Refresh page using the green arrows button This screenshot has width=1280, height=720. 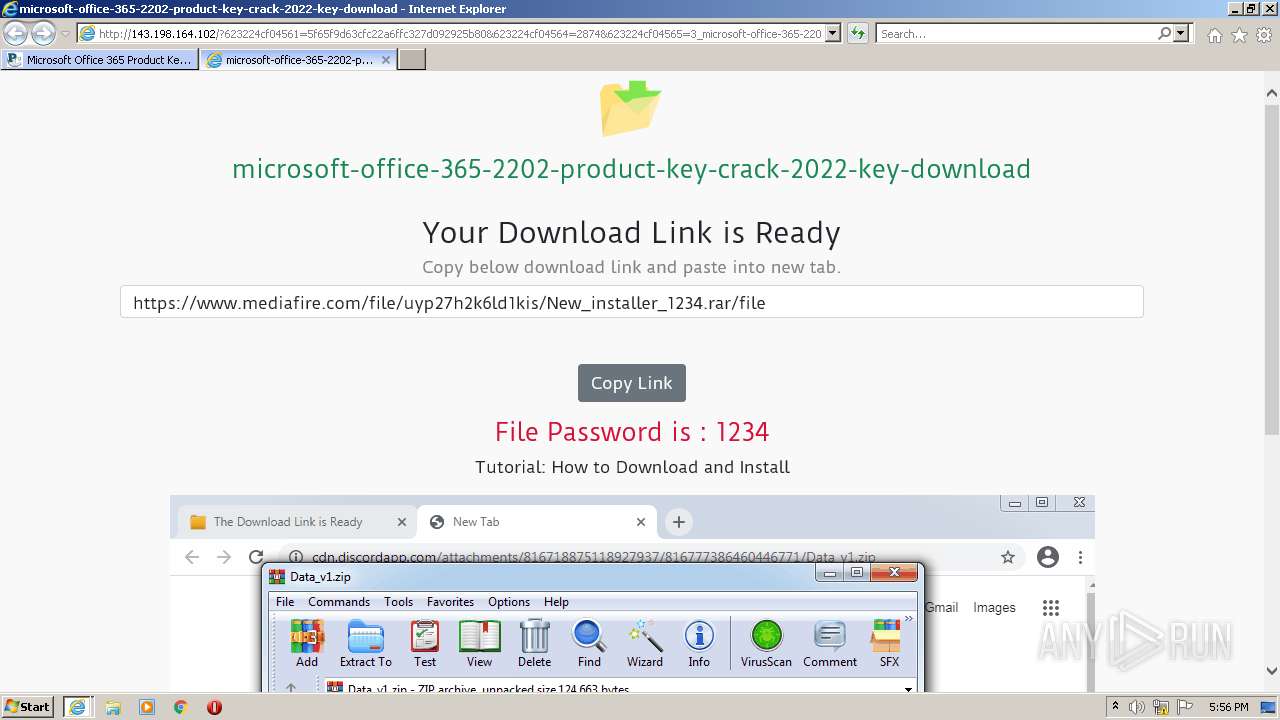point(858,34)
